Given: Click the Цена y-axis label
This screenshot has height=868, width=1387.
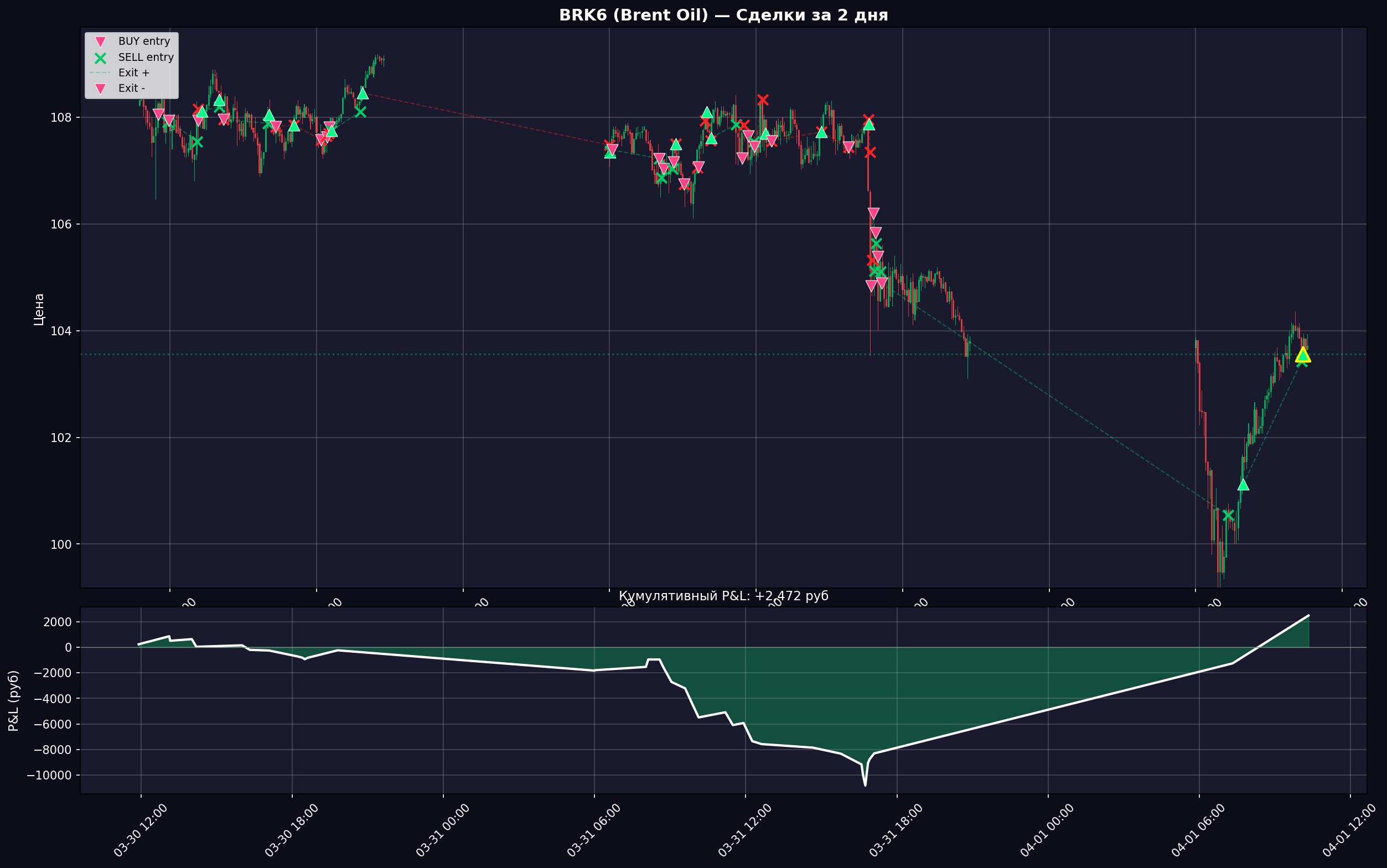Looking at the screenshot, I should pyautogui.click(x=39, y=309).
